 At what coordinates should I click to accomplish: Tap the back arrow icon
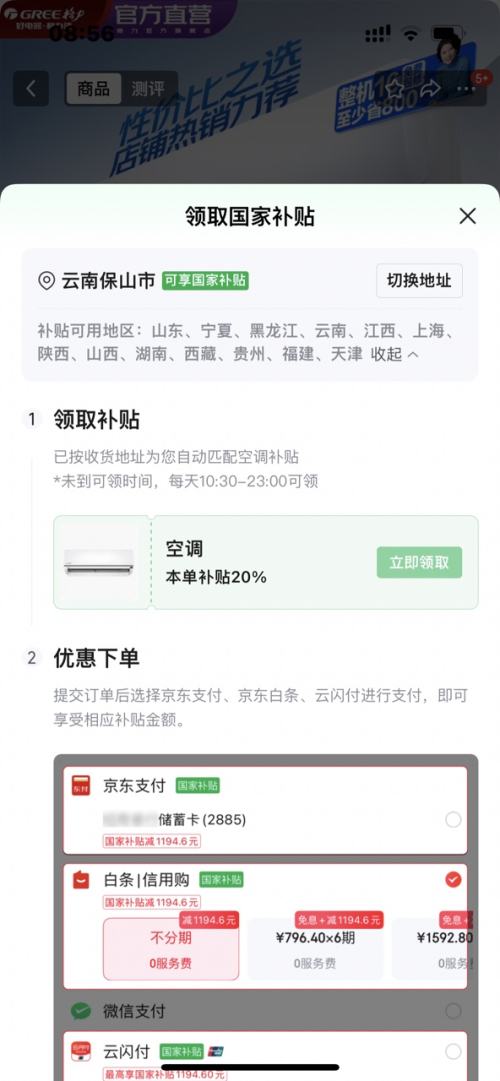click(x=31, y=88)
